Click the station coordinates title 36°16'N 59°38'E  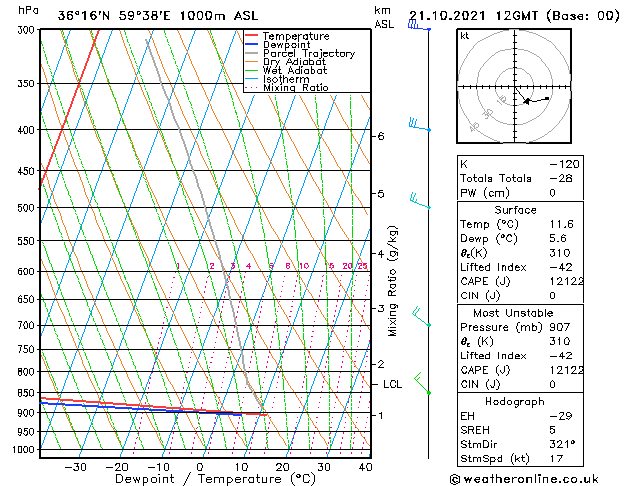tap(114, 16)
